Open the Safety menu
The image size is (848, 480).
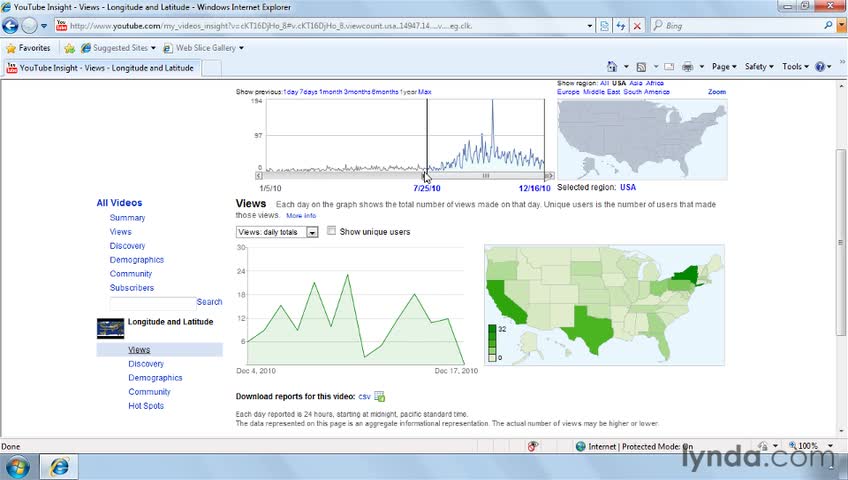click(759, 66)
